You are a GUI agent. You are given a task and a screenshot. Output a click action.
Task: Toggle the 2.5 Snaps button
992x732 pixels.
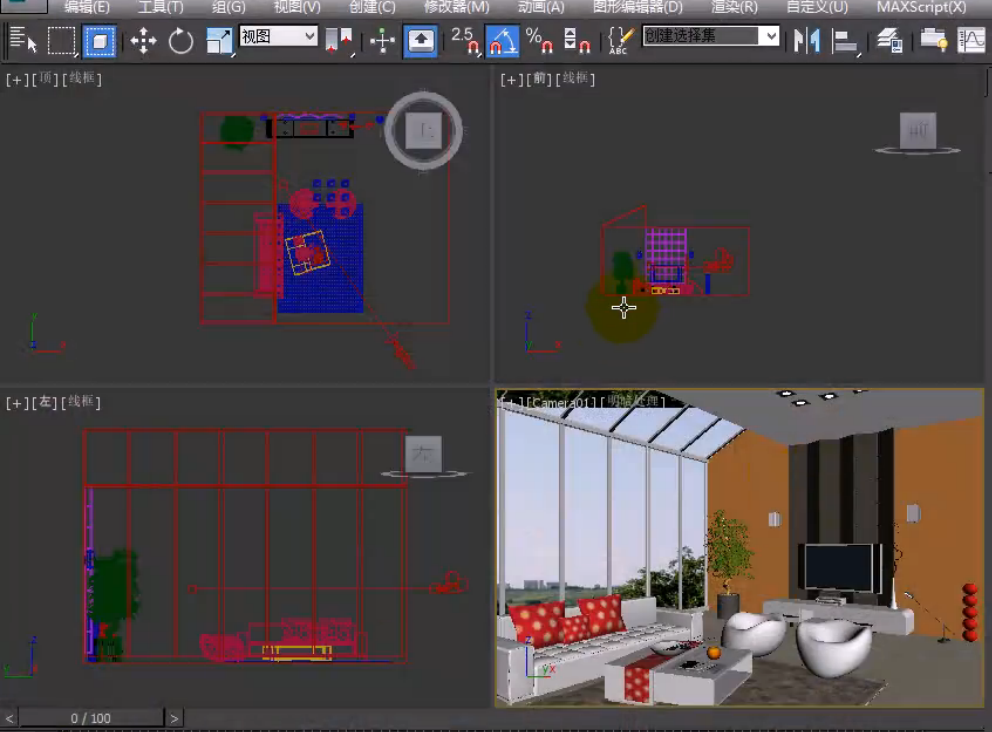(464, 41)
